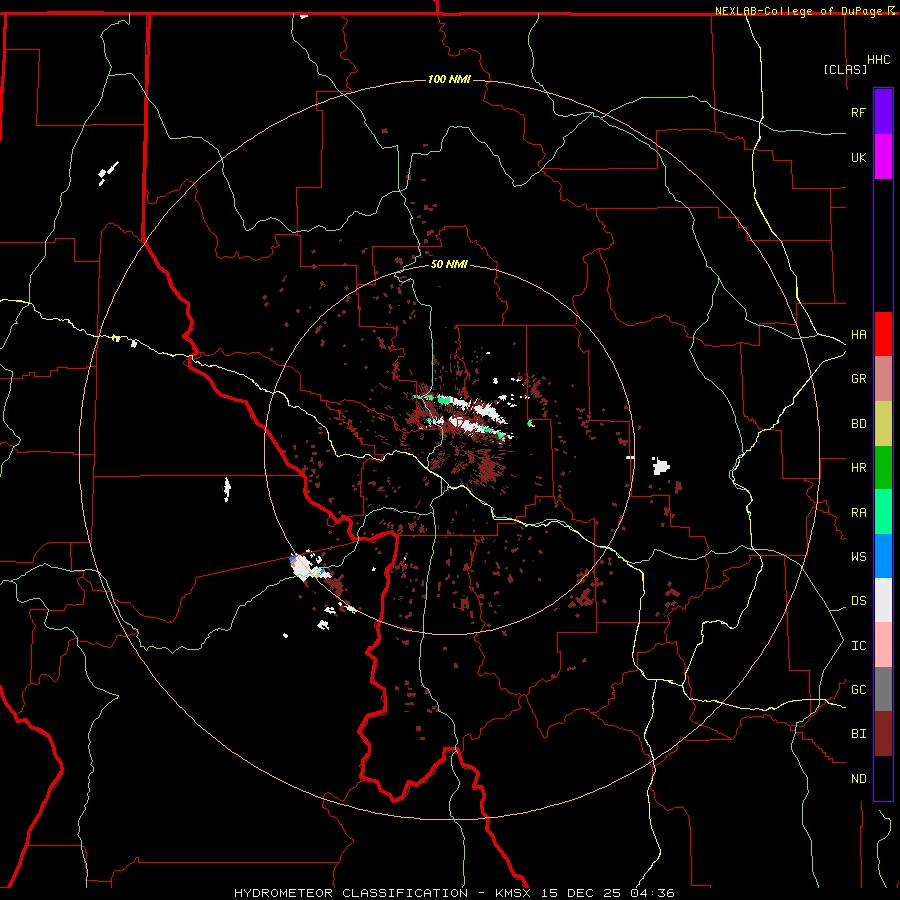The image size is (900, 900).
Task: Click the RA legend label
Action: tap(858, 513)
